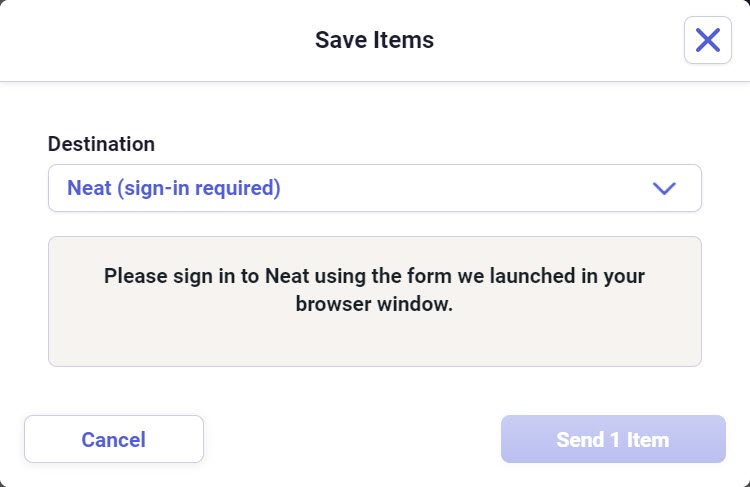Select the "Neat (sign-in required)" destination text
The height and width of the screenshot is (487, 750).
(173, 188)
